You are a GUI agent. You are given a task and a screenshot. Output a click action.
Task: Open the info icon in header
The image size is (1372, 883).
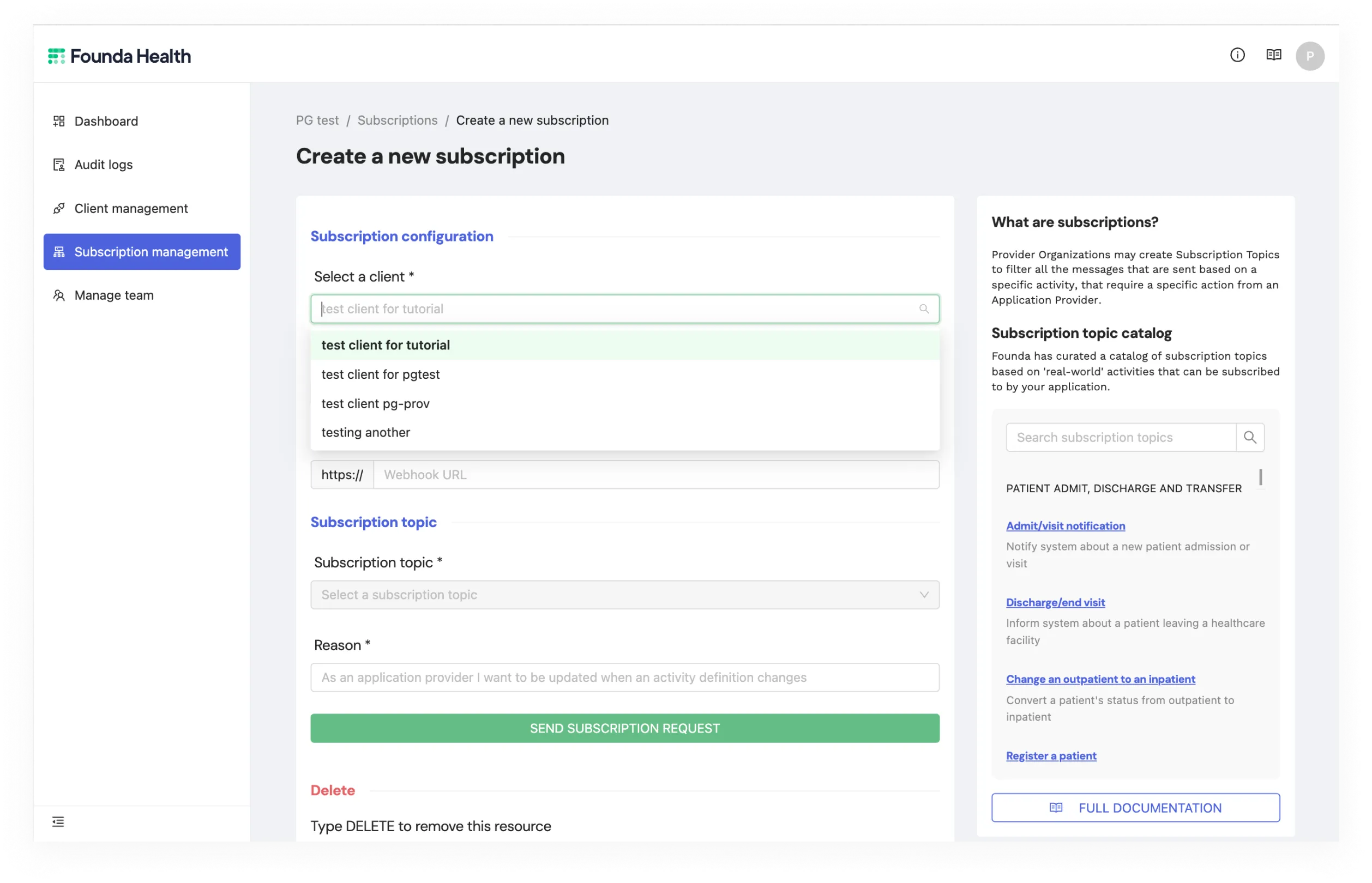(1237, 55)
